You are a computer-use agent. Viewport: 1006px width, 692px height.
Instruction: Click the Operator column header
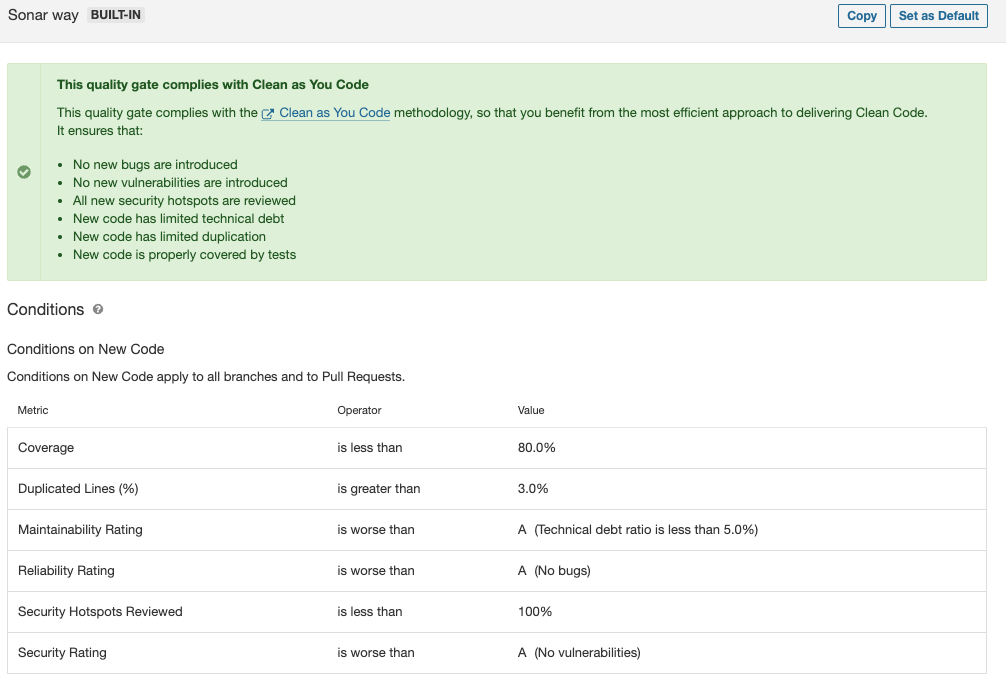click(x=359, y=410)
